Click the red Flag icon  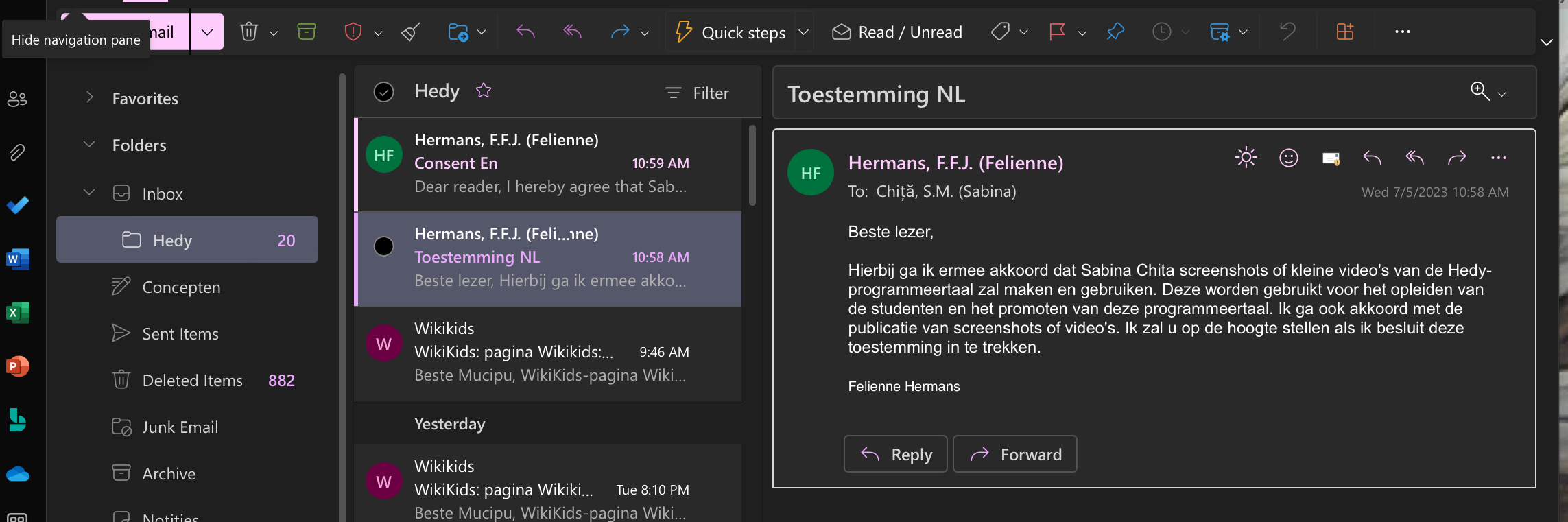coord(1057,32)
